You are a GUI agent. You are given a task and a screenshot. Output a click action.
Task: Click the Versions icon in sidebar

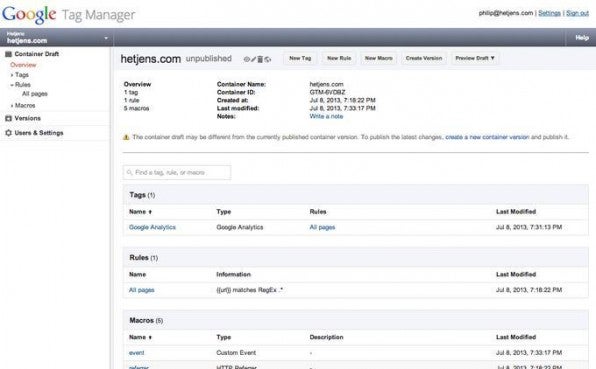[x=8, y=118]
